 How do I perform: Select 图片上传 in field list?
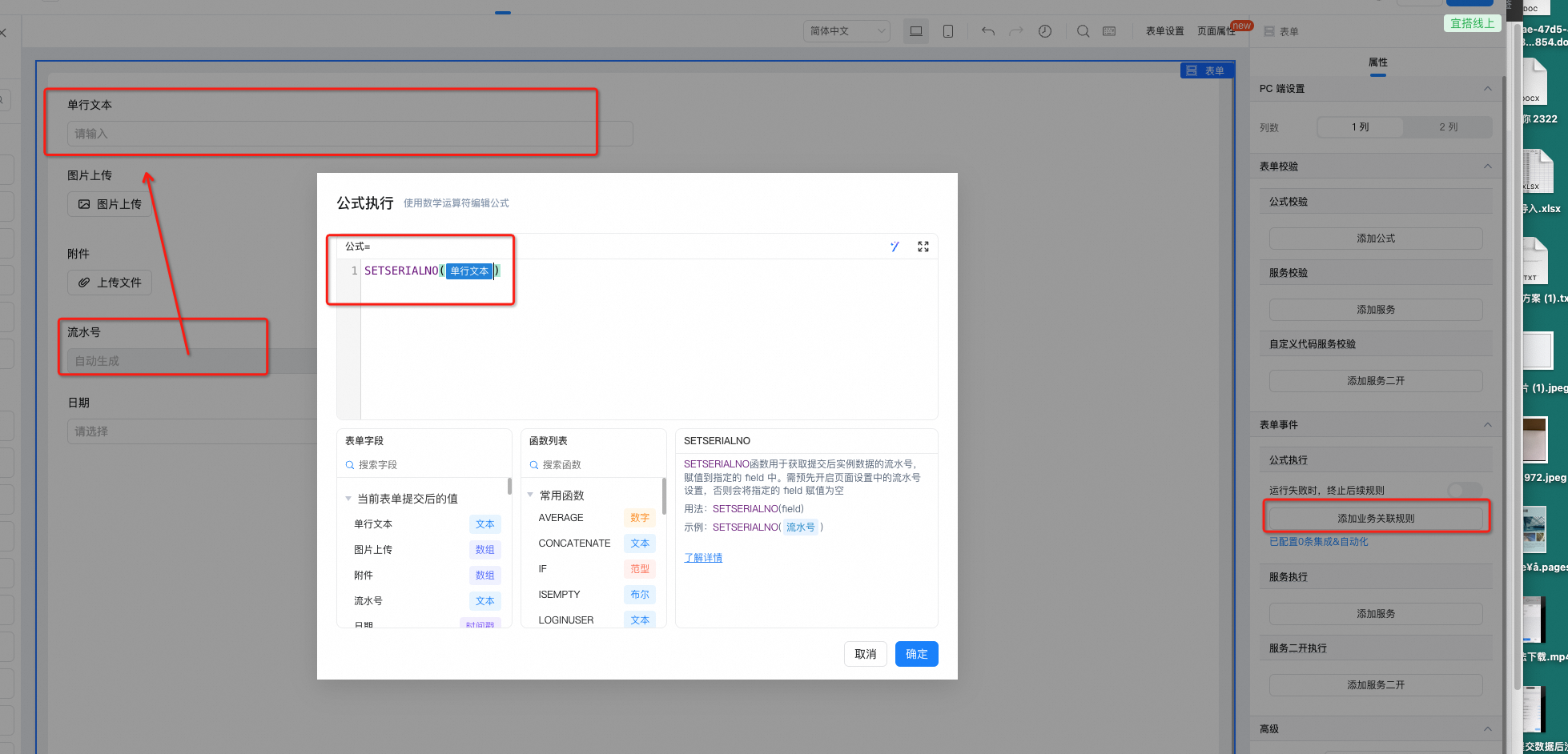(424, 550)
